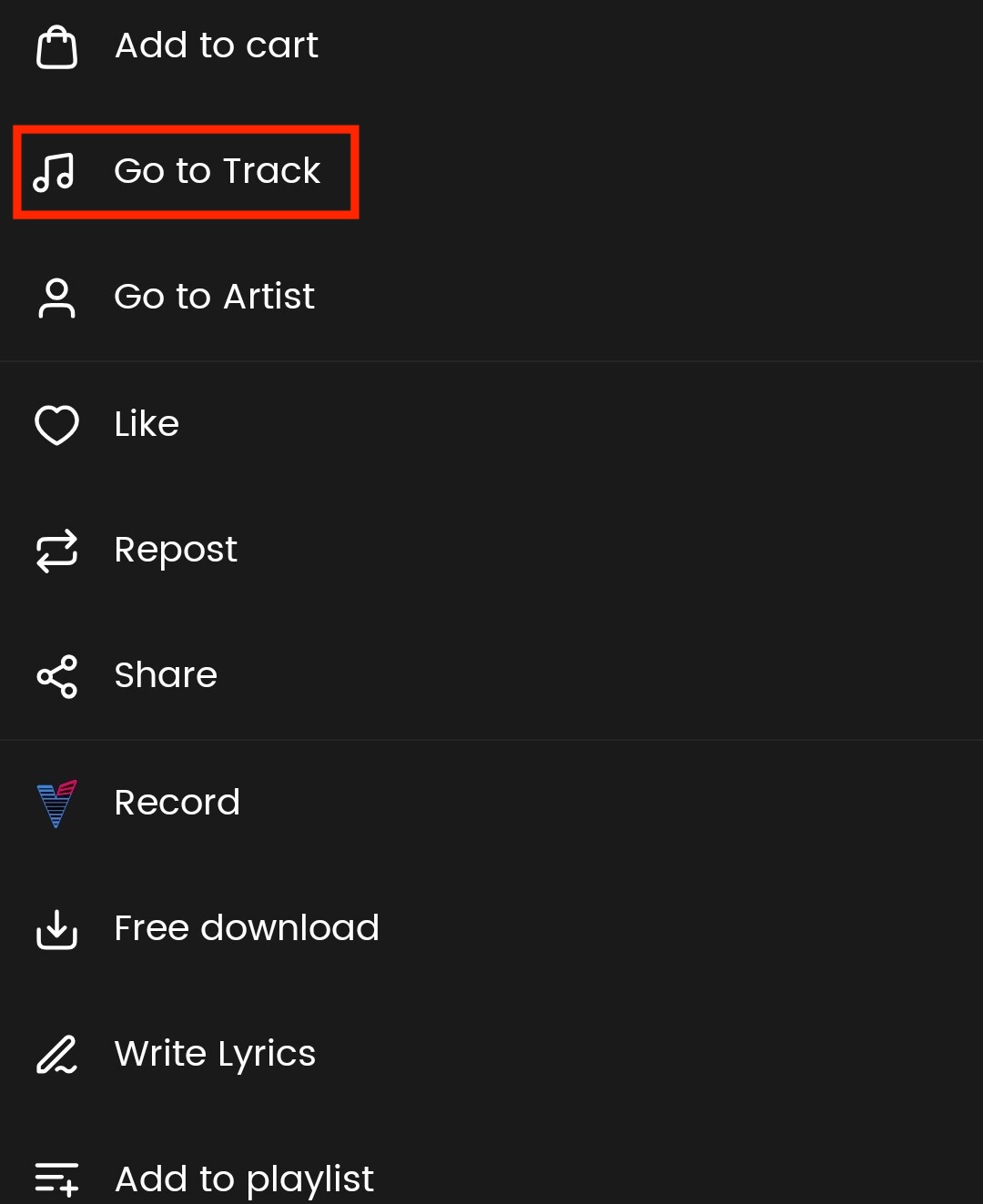Choose Go to Artist from menu

214,297
